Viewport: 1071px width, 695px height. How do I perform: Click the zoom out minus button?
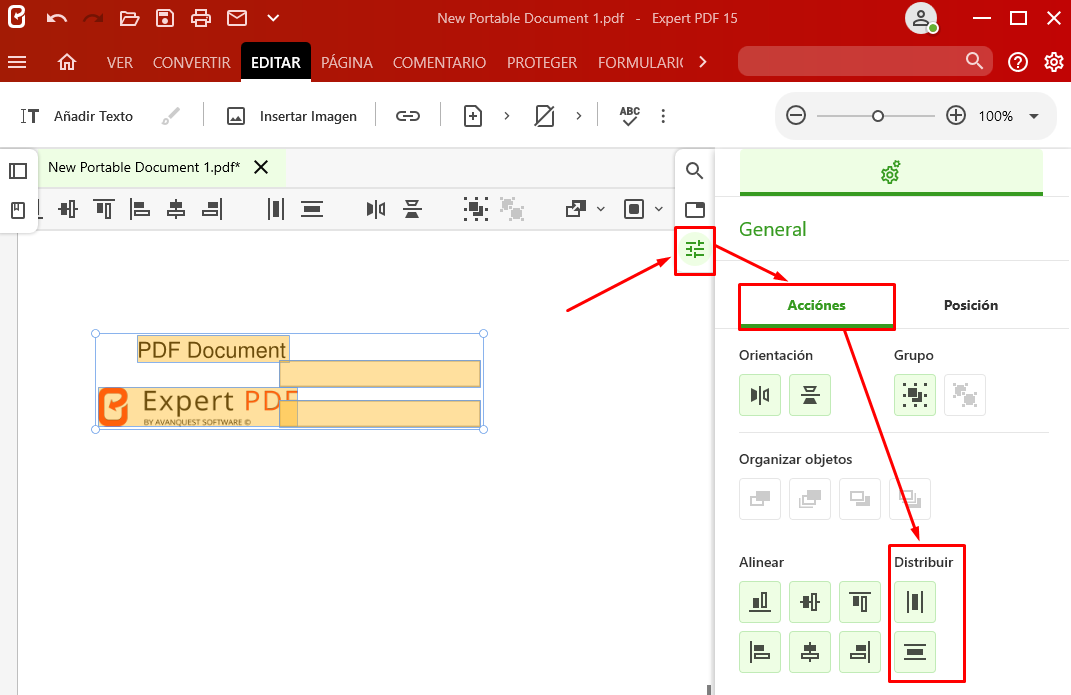[x=796, y=115]
